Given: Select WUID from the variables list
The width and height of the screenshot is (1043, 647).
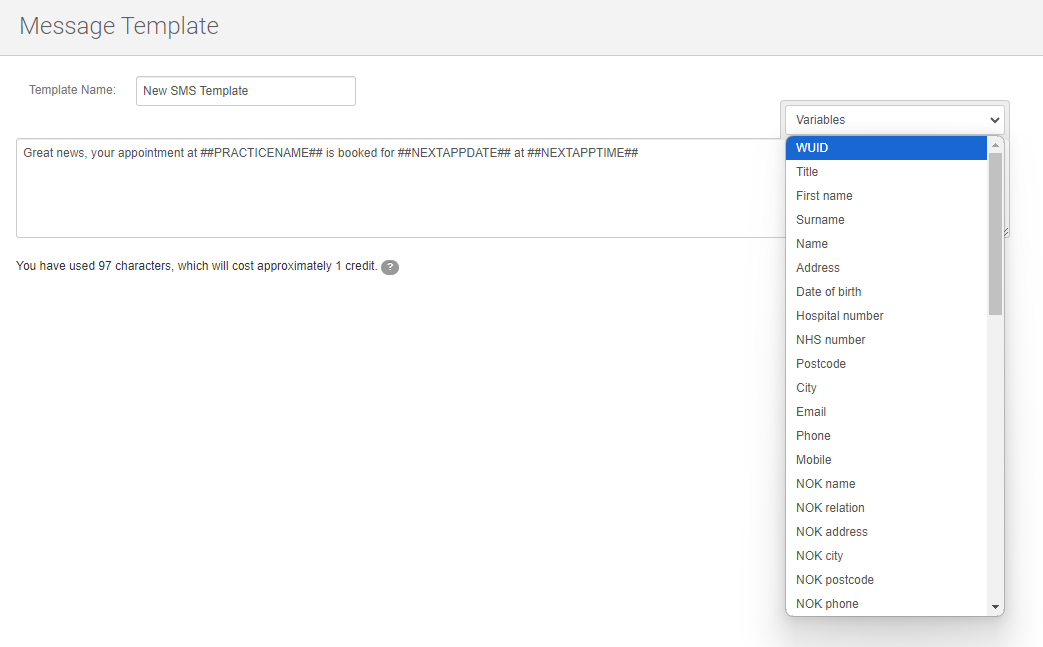Looking at the screenshot, I should [x=886, y=148].
